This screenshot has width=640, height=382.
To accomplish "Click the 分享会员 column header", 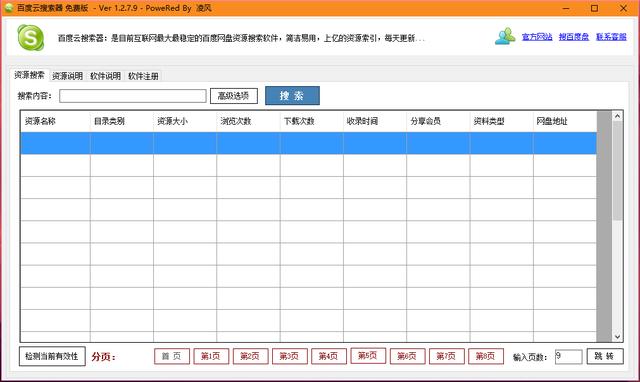I will (438, 121).
